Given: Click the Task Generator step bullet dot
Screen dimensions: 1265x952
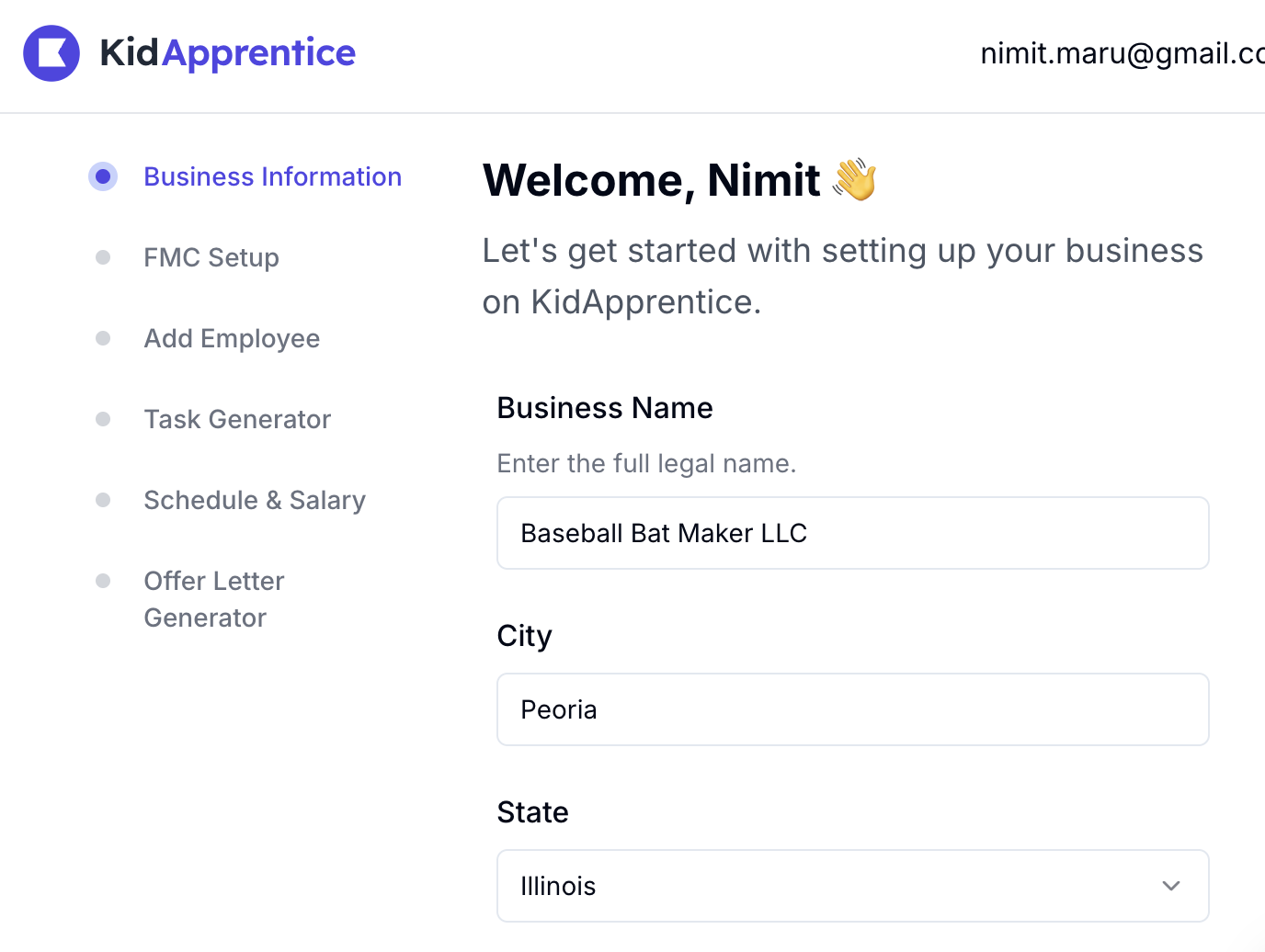Looking at the screenshot, I should point(103,419).
